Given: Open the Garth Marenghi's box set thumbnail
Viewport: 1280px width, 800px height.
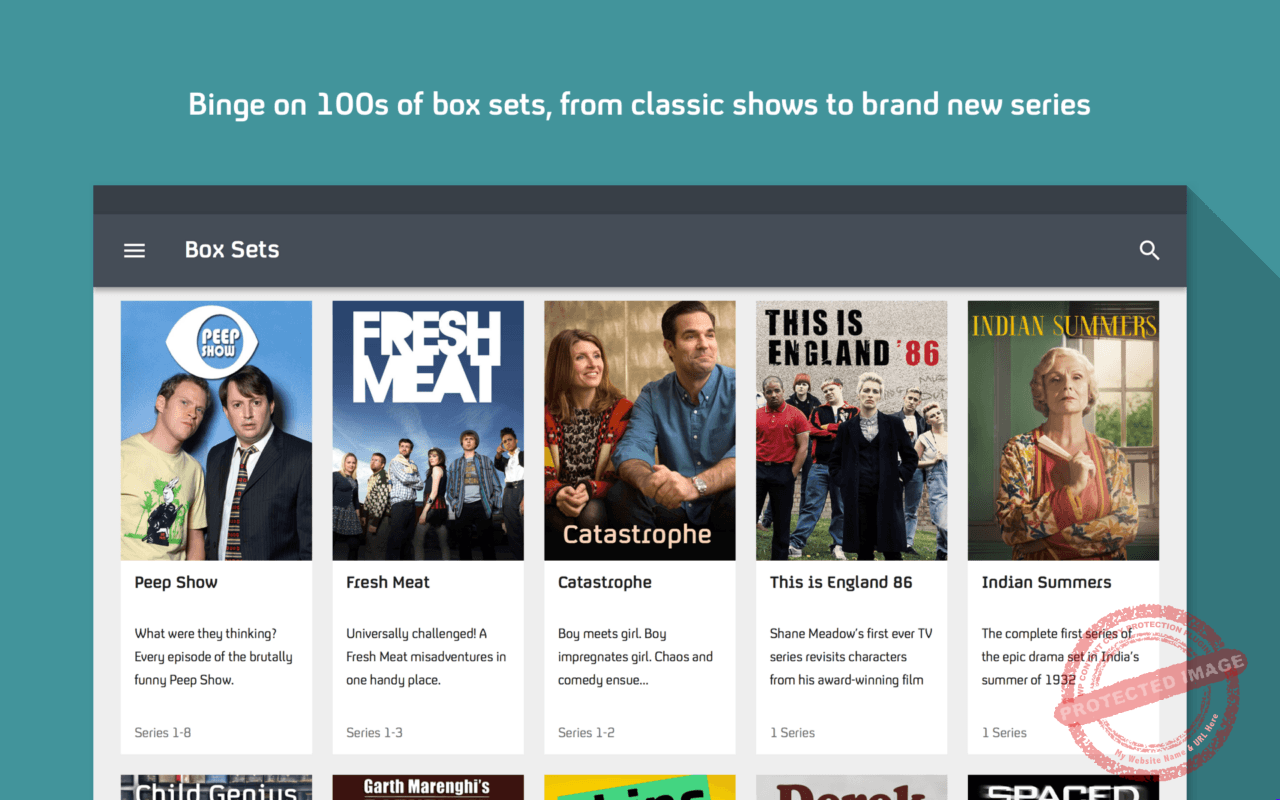Looking at the screenshot, I should [428, 788].
